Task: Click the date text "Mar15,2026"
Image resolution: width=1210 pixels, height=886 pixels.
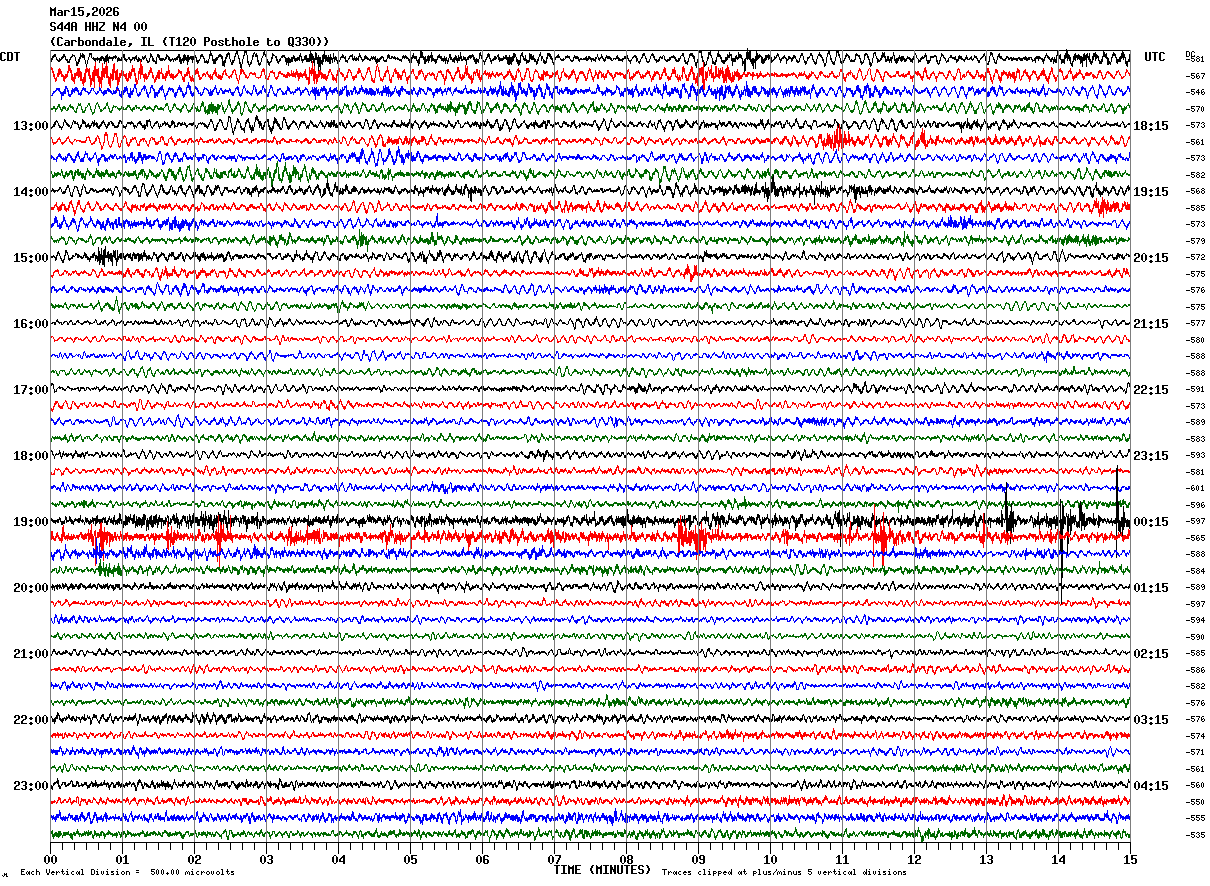Action: (84, 12)
